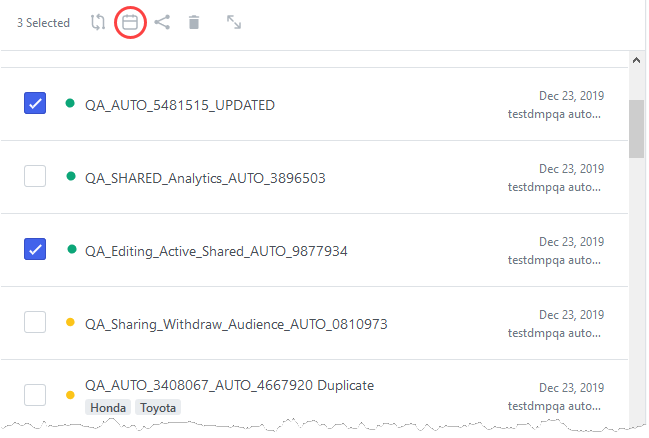
Task: Check QA_SHARED_Analytics_AUTO_3896503 checkbox
Action: click(x=35, y=176)
